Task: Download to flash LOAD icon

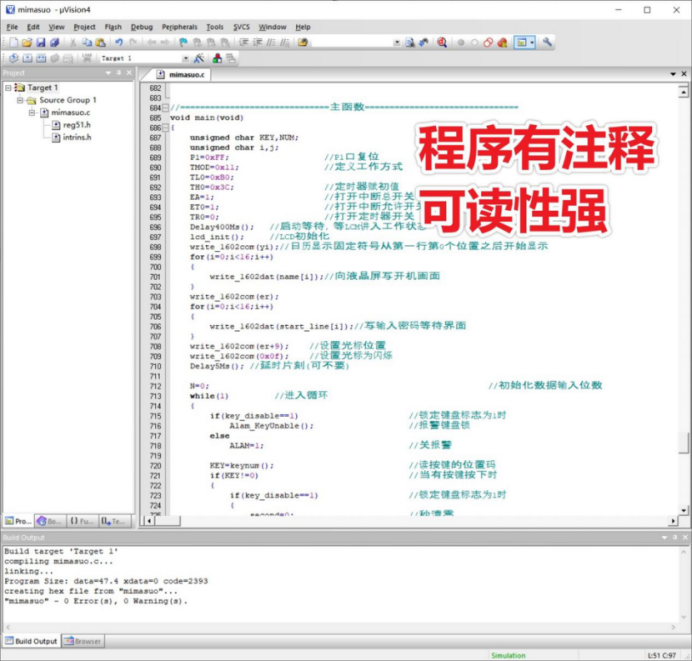Action: pos(87,58)
